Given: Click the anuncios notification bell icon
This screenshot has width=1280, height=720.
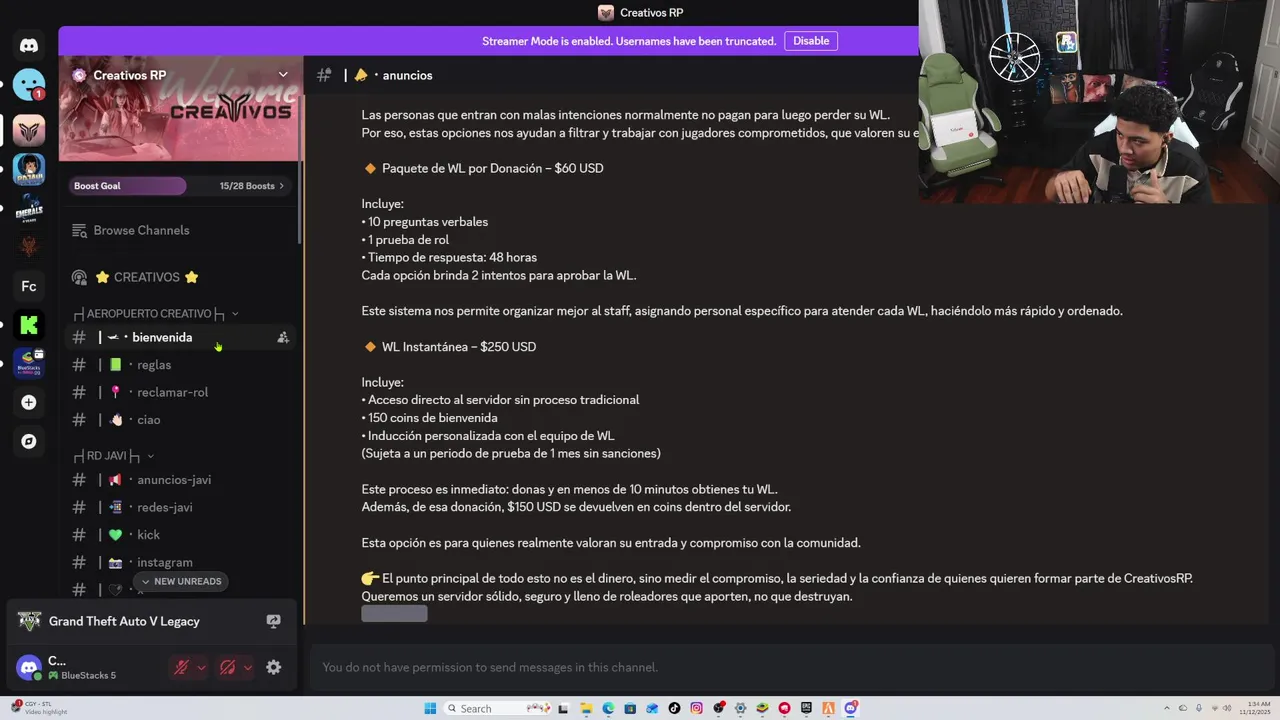Looking at the screenshot, I should point(361,75).
